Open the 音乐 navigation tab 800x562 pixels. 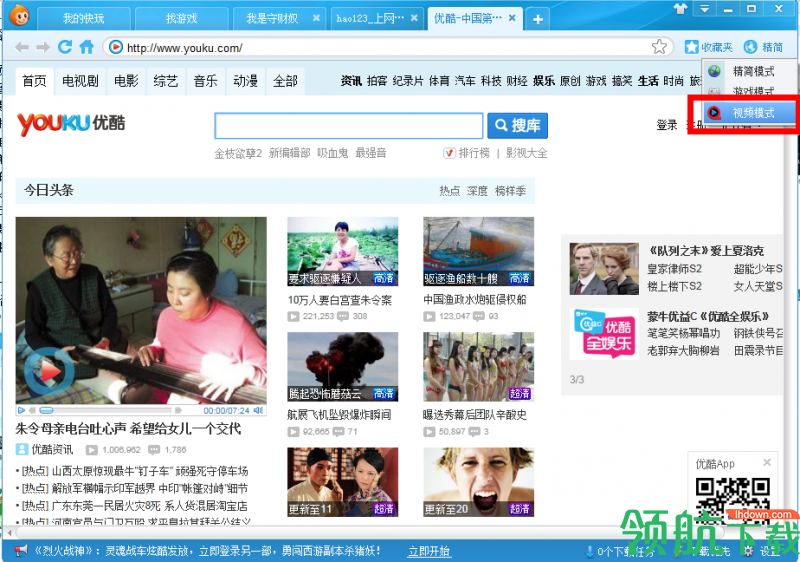tap(206, 81)
